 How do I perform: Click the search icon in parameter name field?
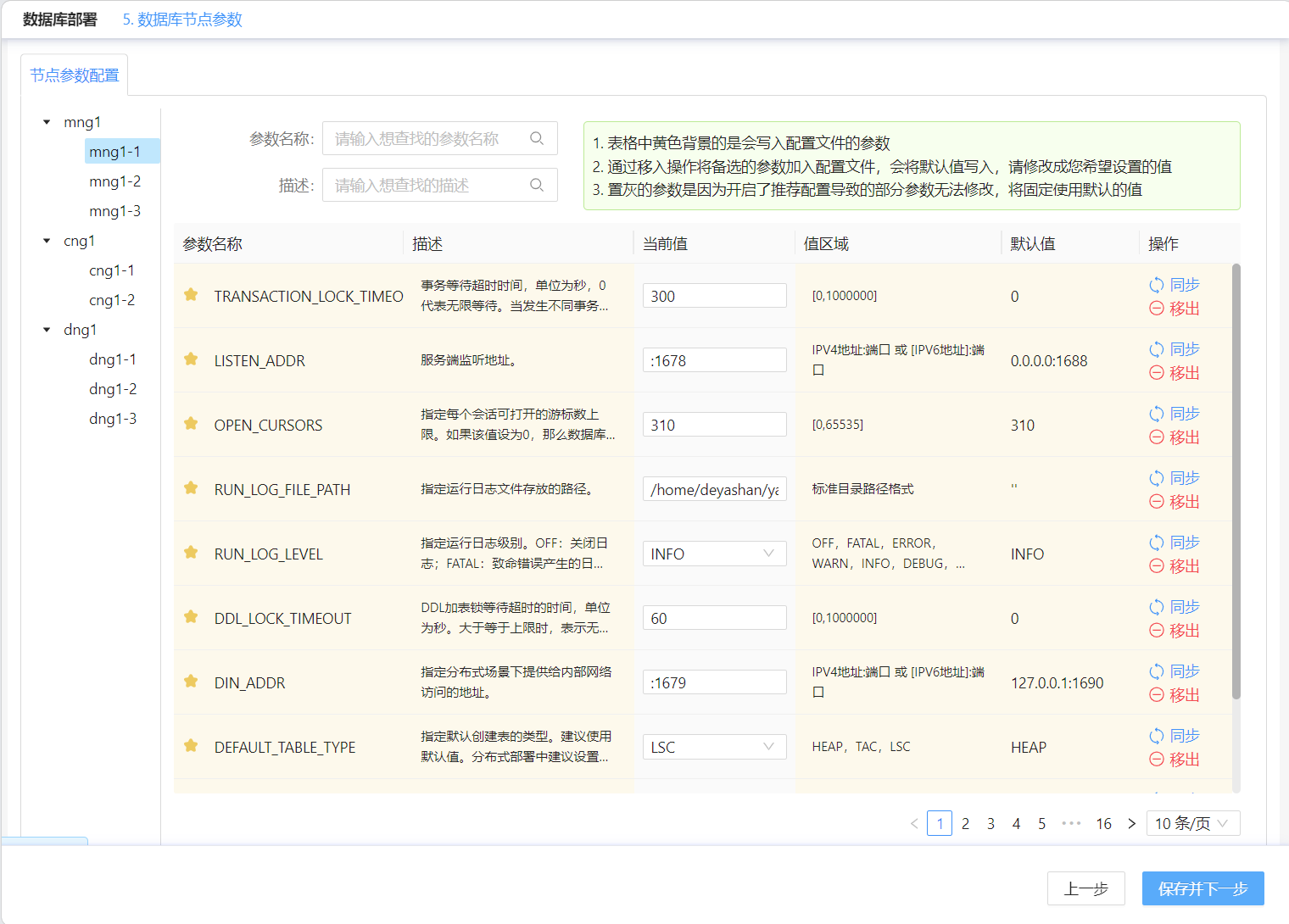click(537, 138)
